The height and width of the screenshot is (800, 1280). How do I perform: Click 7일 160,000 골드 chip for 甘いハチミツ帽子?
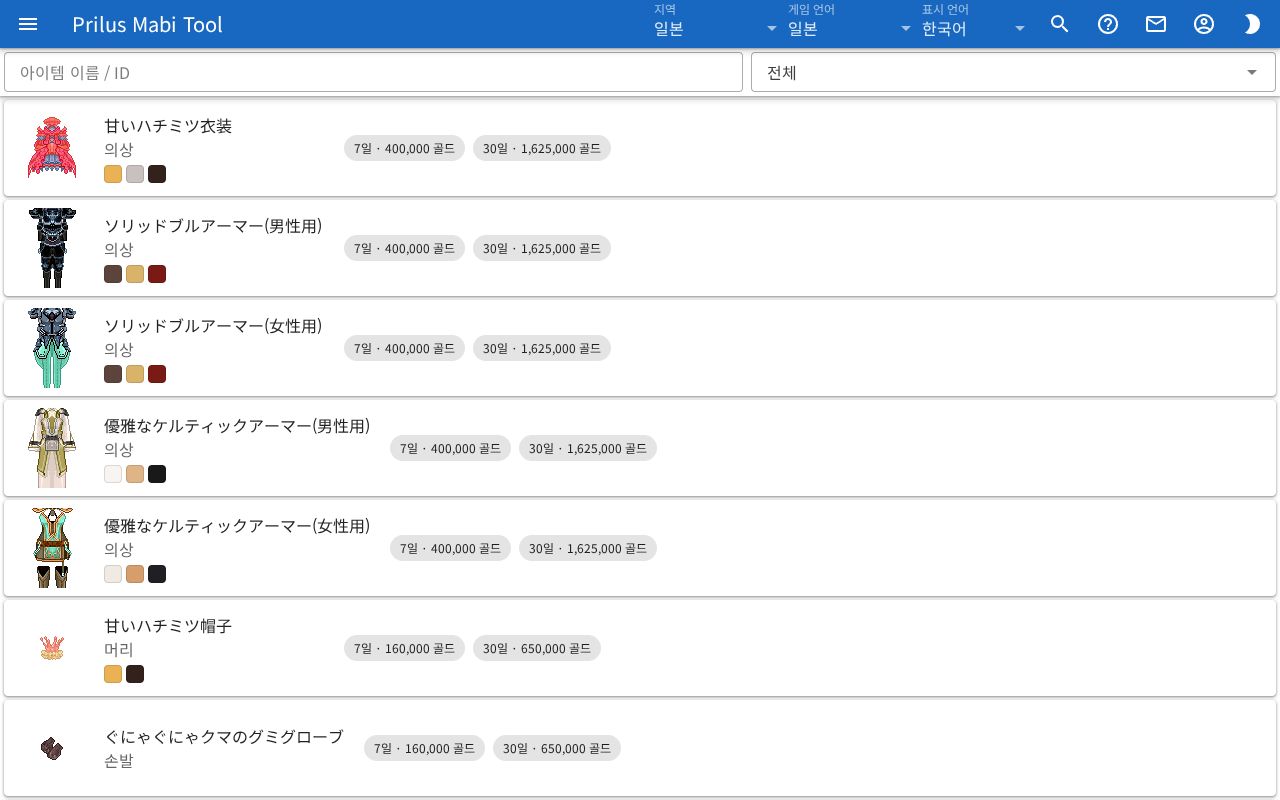[404, 648]
